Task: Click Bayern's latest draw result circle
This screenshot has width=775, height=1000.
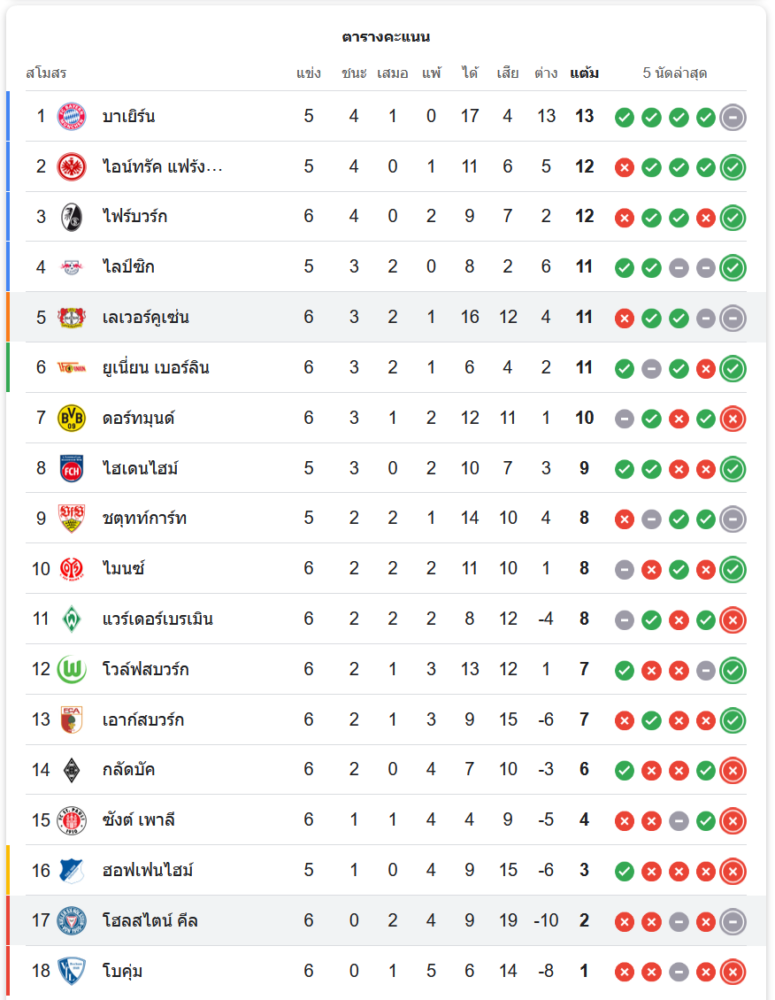Action: point(733,117)
